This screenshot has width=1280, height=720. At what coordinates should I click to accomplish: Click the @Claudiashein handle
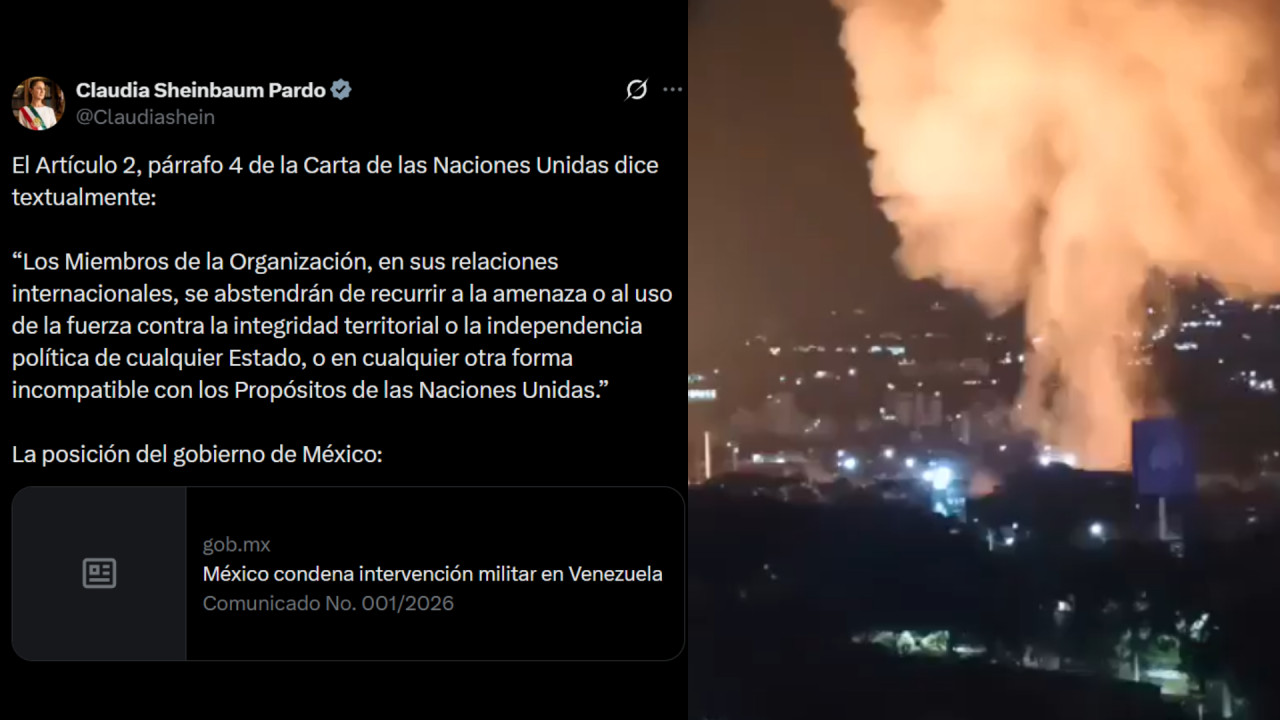[145, 117]
